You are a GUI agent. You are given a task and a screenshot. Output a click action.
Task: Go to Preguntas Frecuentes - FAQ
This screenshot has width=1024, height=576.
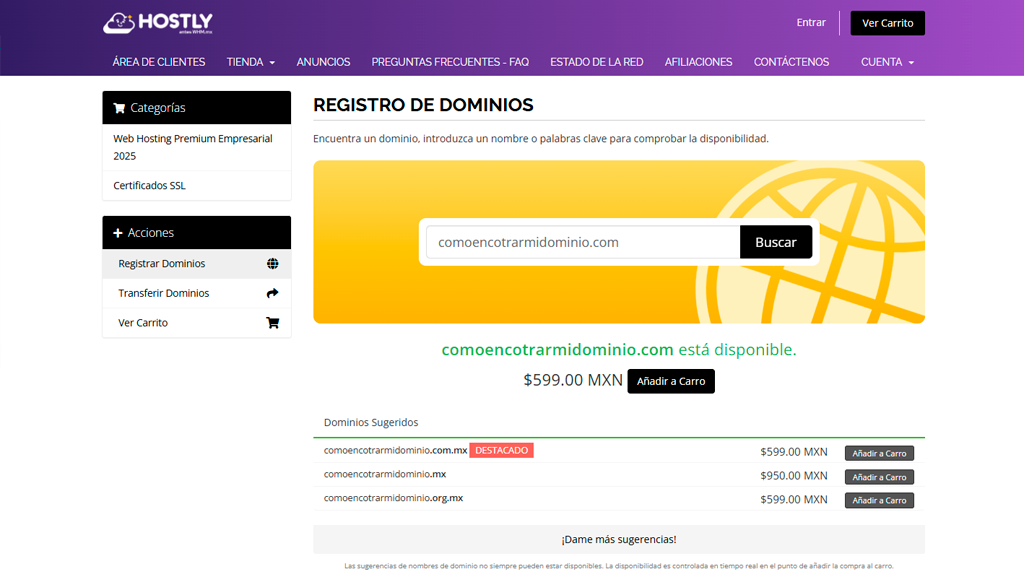(x=450, y=62)
